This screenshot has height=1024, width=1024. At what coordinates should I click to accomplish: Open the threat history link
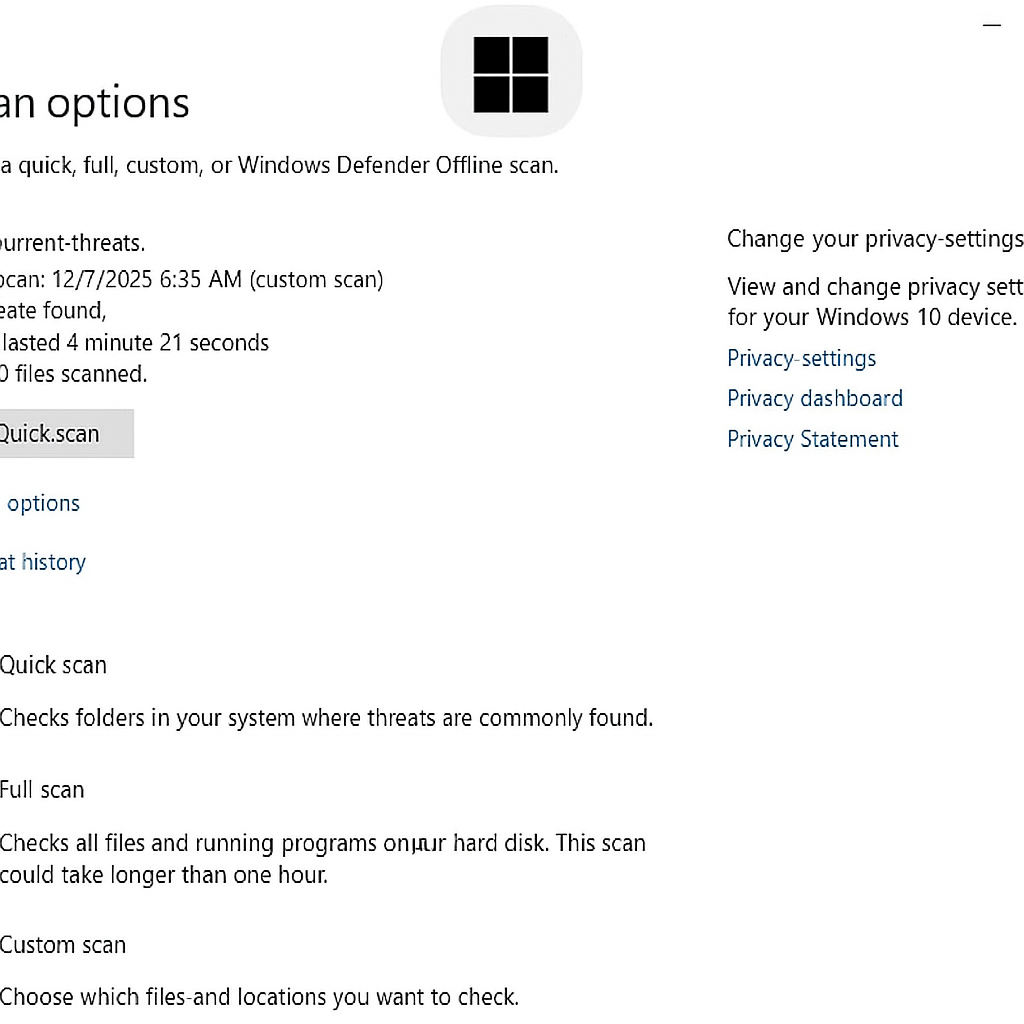[43, 562]
